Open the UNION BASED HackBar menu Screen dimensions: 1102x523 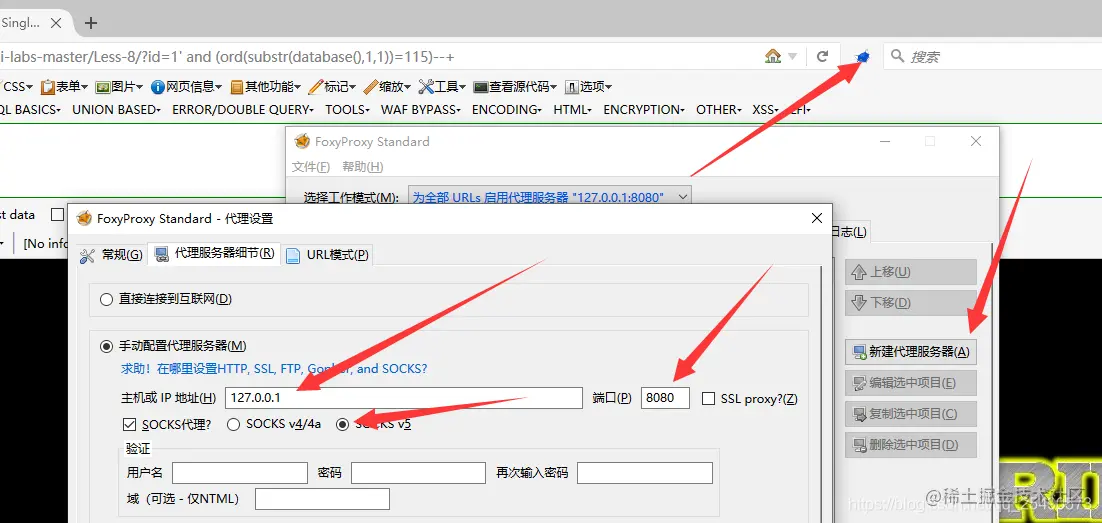117,110
